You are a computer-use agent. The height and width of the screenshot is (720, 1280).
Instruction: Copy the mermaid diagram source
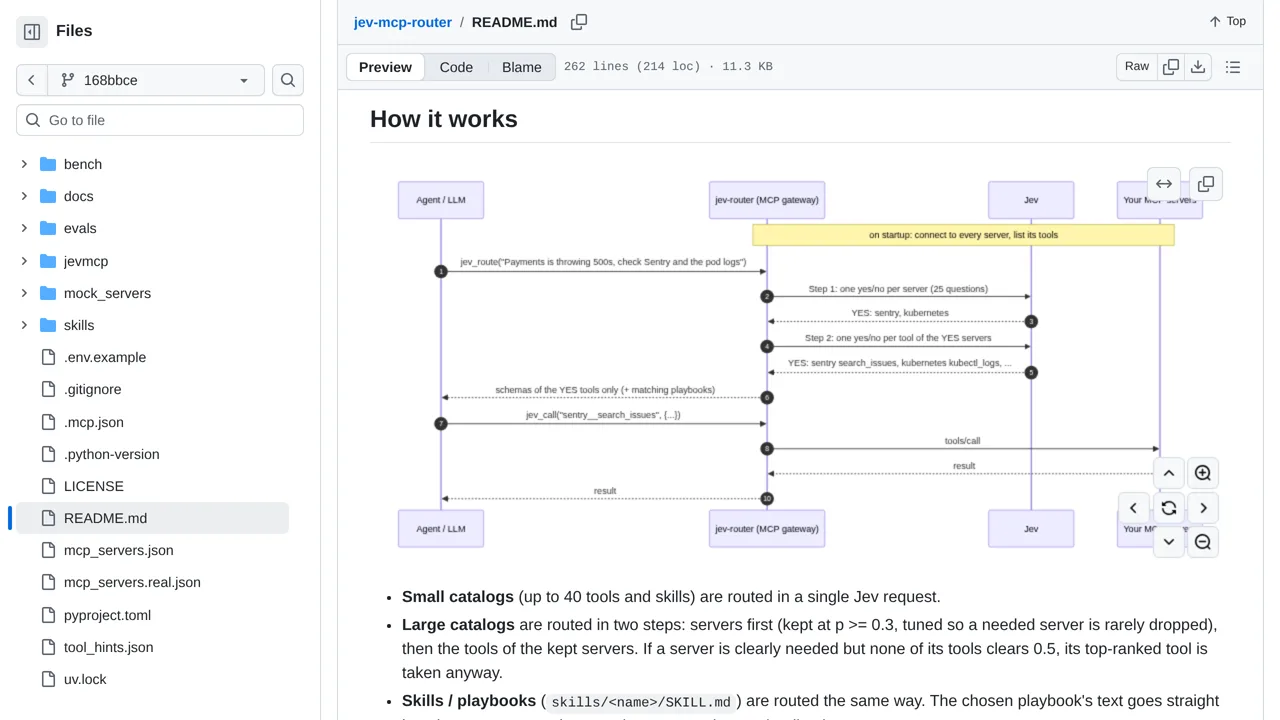point(1206,184)
